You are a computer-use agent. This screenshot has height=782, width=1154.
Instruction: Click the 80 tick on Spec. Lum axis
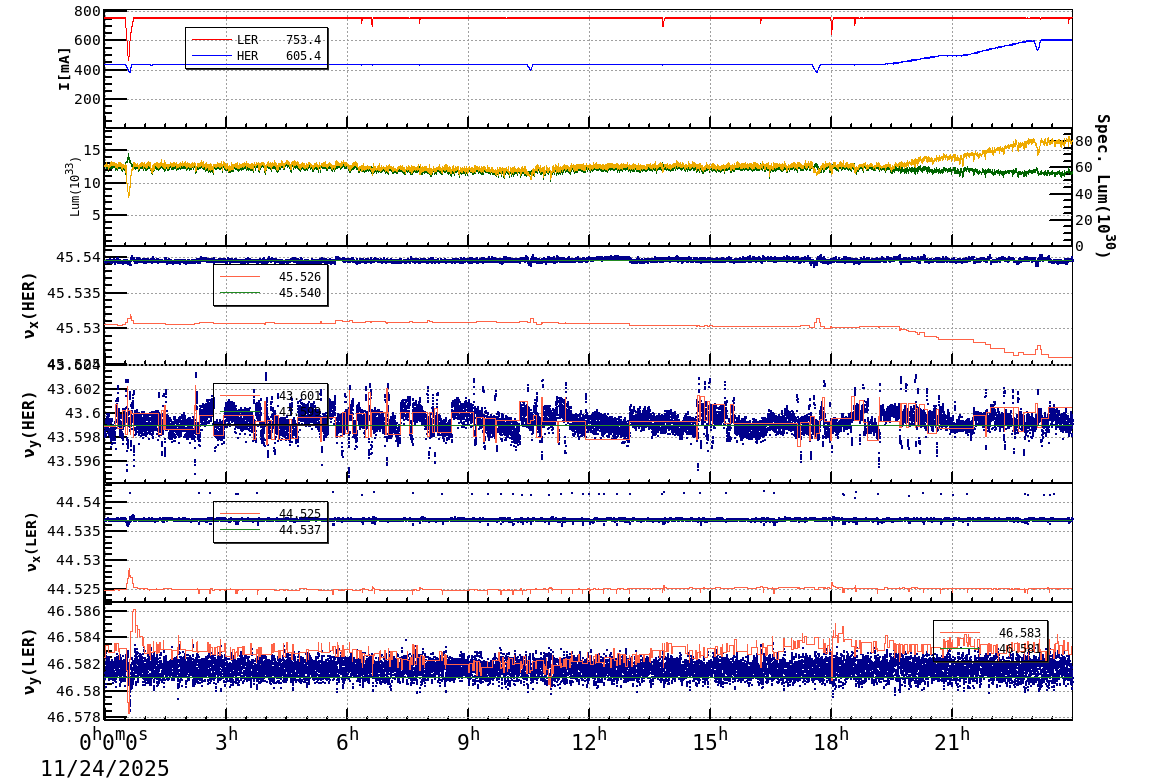click(x=1083, y=141)
